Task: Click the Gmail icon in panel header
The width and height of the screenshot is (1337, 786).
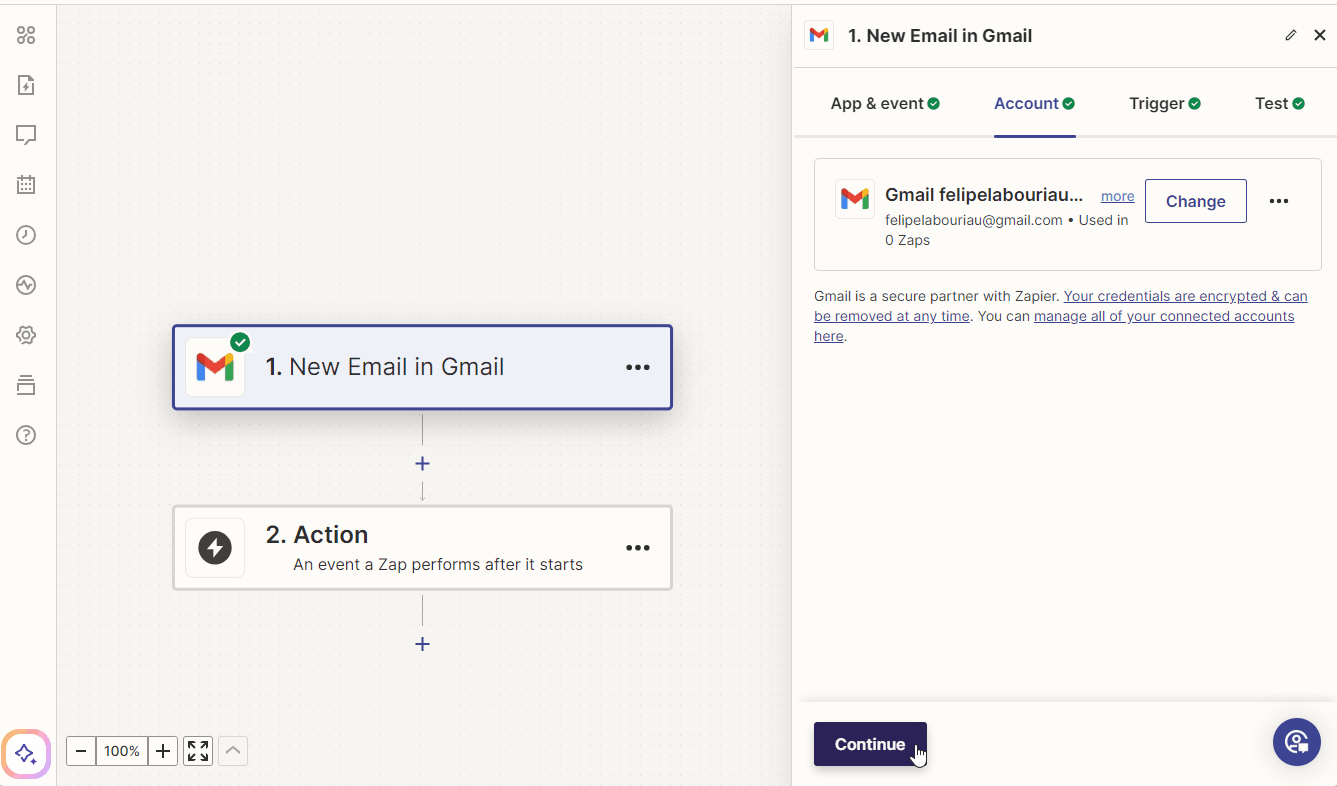Action: 819,35
